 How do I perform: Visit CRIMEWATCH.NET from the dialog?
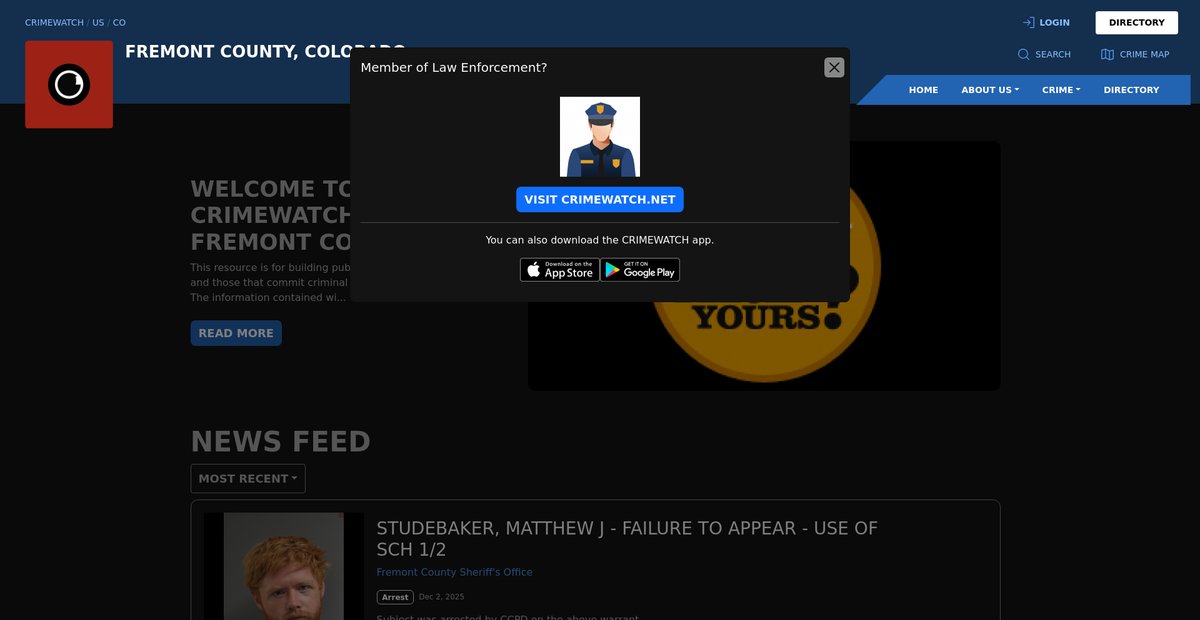600,199
